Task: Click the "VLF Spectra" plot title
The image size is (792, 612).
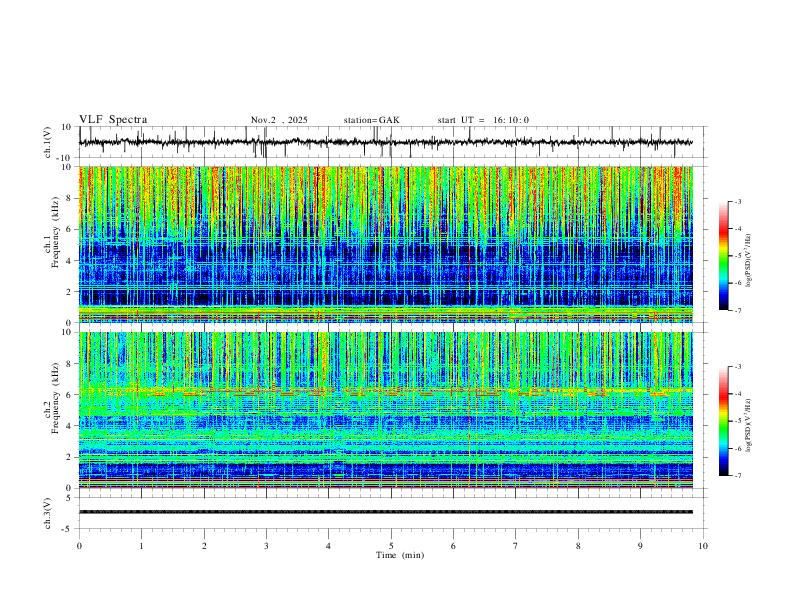Action: point(113,120)
